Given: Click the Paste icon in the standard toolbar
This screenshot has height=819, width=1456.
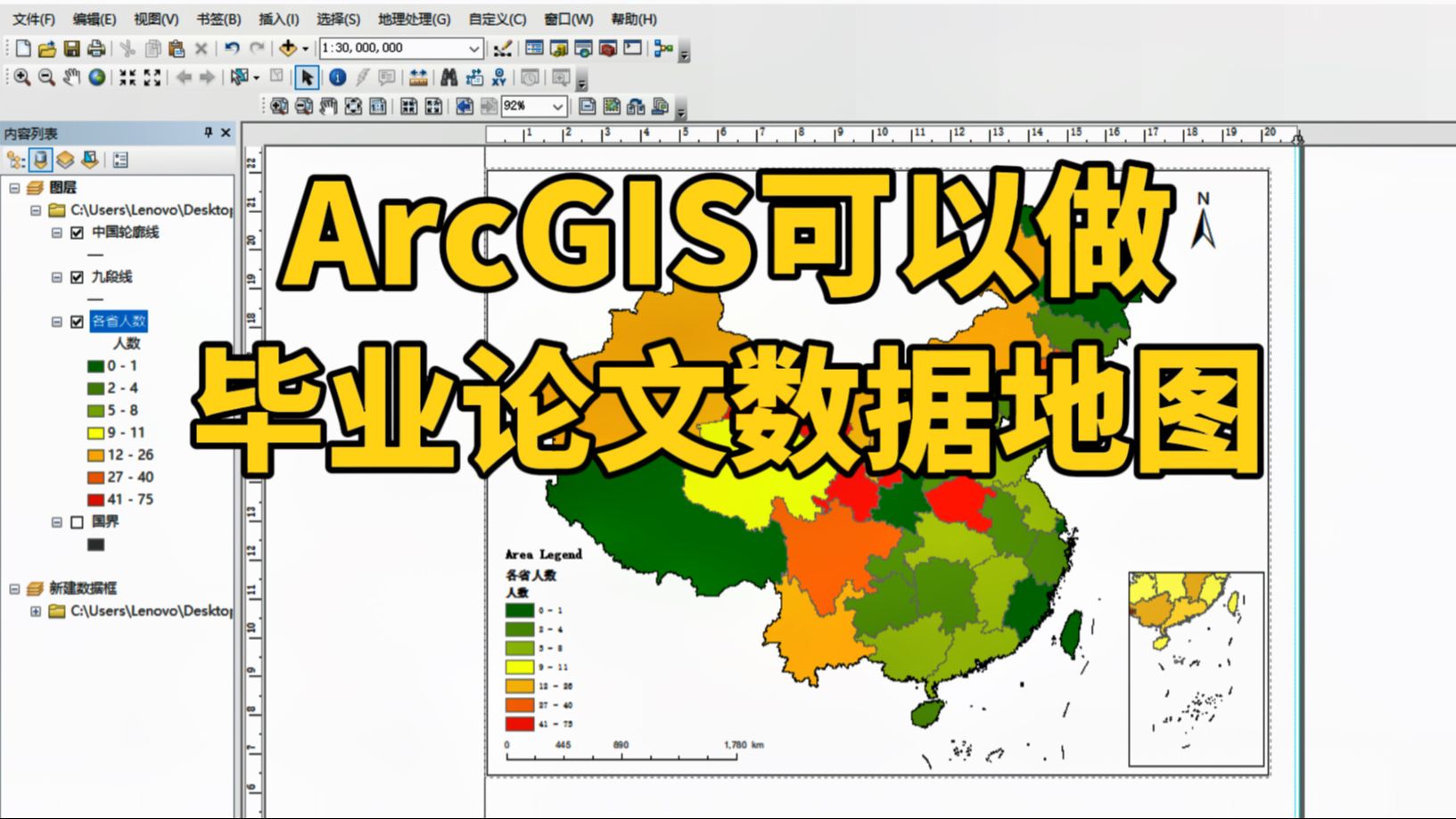Looking at the screenshot, I should point(177,48).
